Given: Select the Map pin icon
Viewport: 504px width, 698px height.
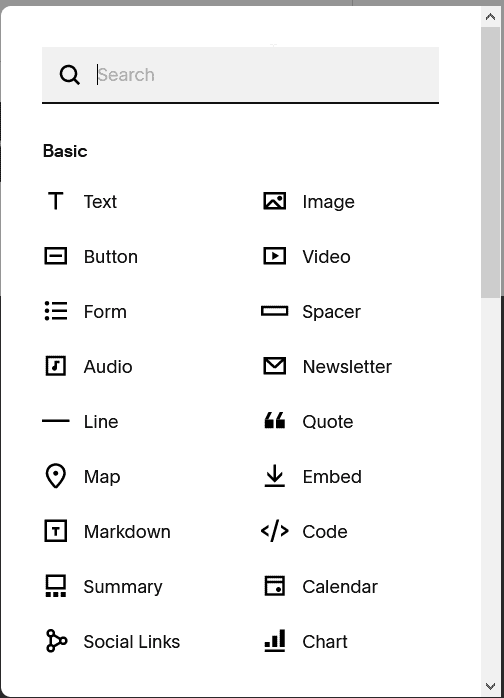Looking at the screenshot, I should pyautogui.click(x=56, y=476).
